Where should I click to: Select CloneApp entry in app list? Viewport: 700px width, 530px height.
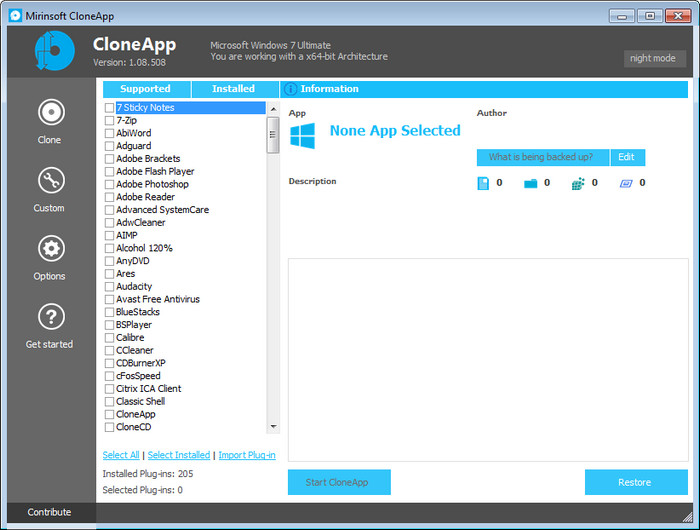pyautogui.click(x=136, y=414)
